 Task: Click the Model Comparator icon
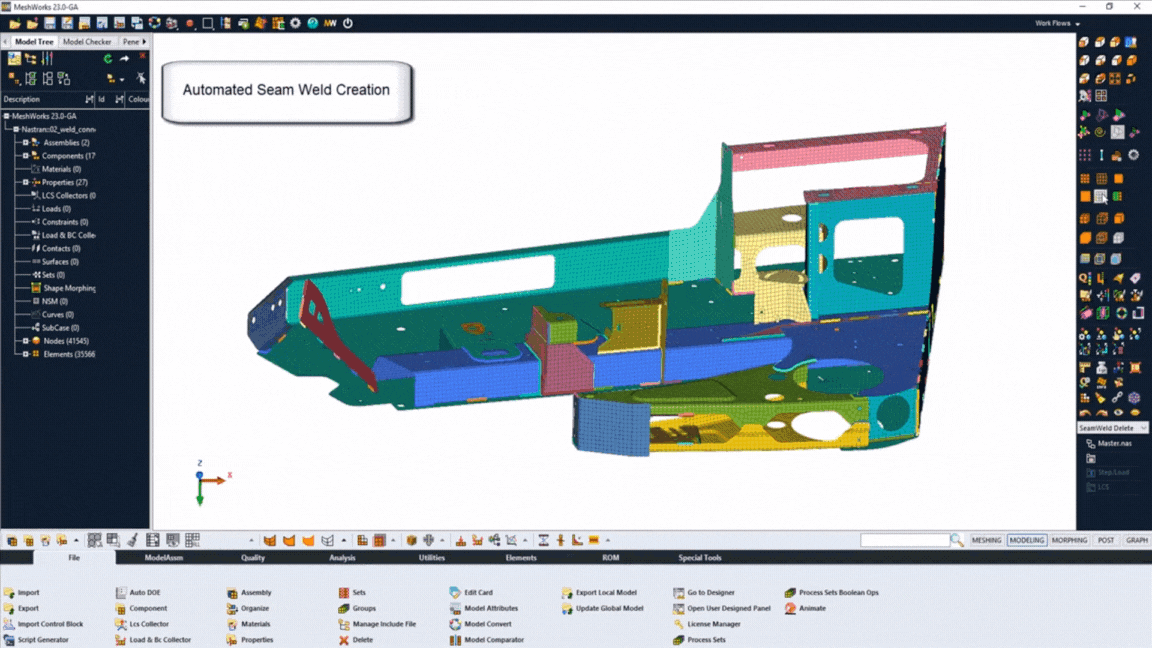coord(455,640)
